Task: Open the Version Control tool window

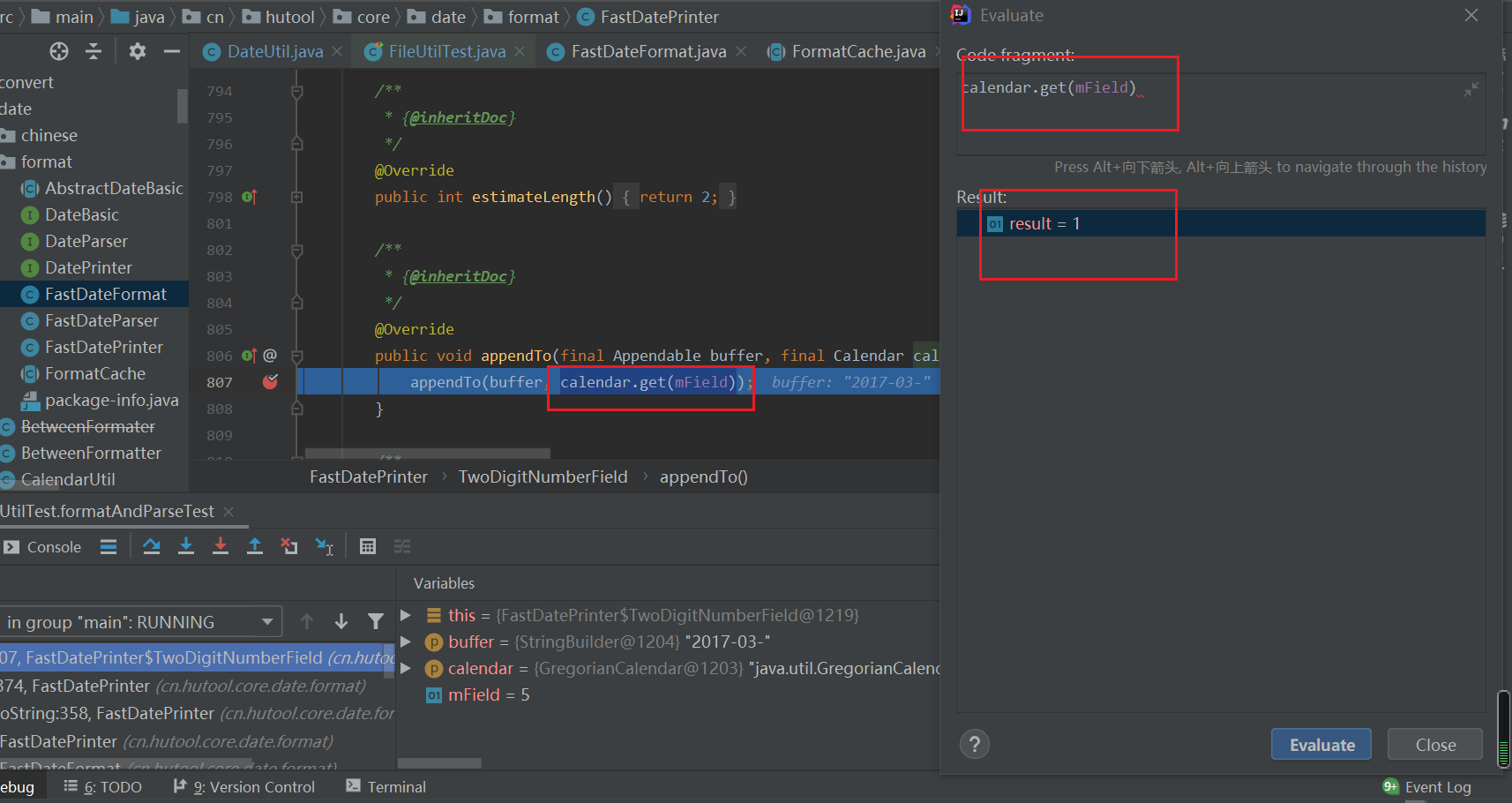Action: pyautogui.click(x=244, y=787)
